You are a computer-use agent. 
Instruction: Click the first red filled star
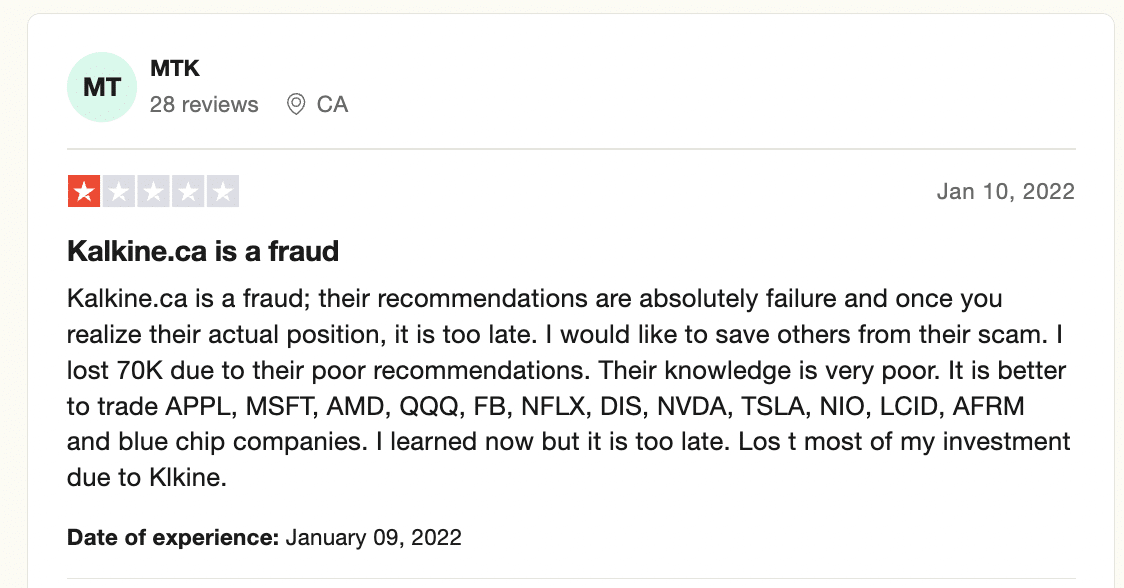pyautogui.click(x=84, y=191)
